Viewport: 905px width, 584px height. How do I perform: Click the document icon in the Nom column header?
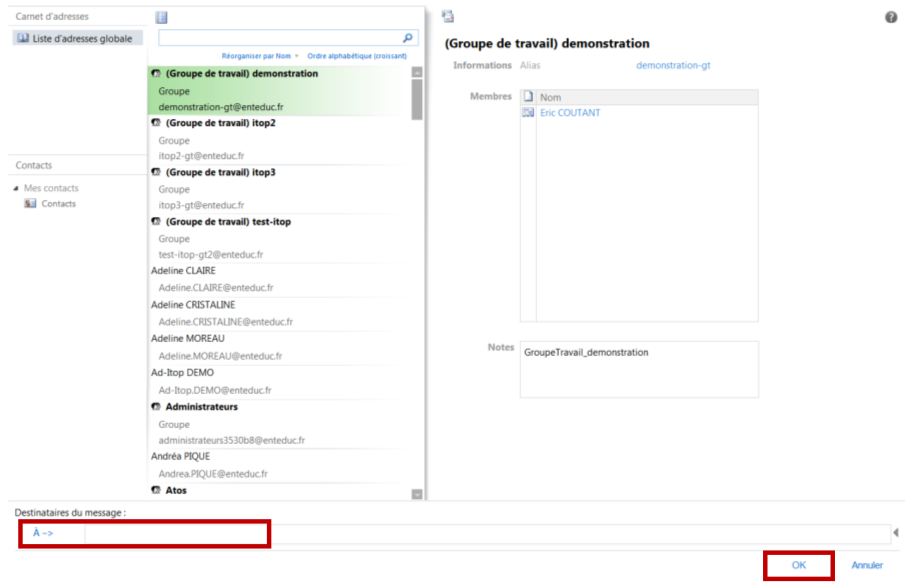pos(526,96)
